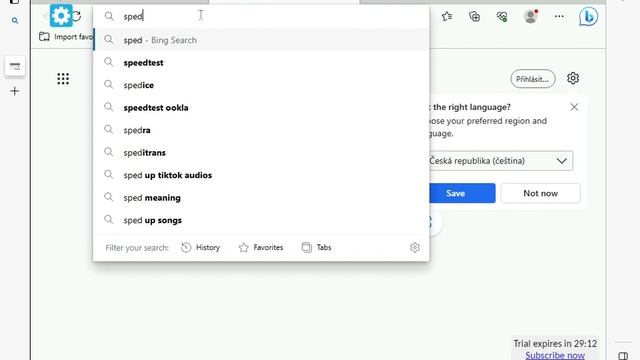
Task: Filter search by Favorites
Action: coord(261,247)
